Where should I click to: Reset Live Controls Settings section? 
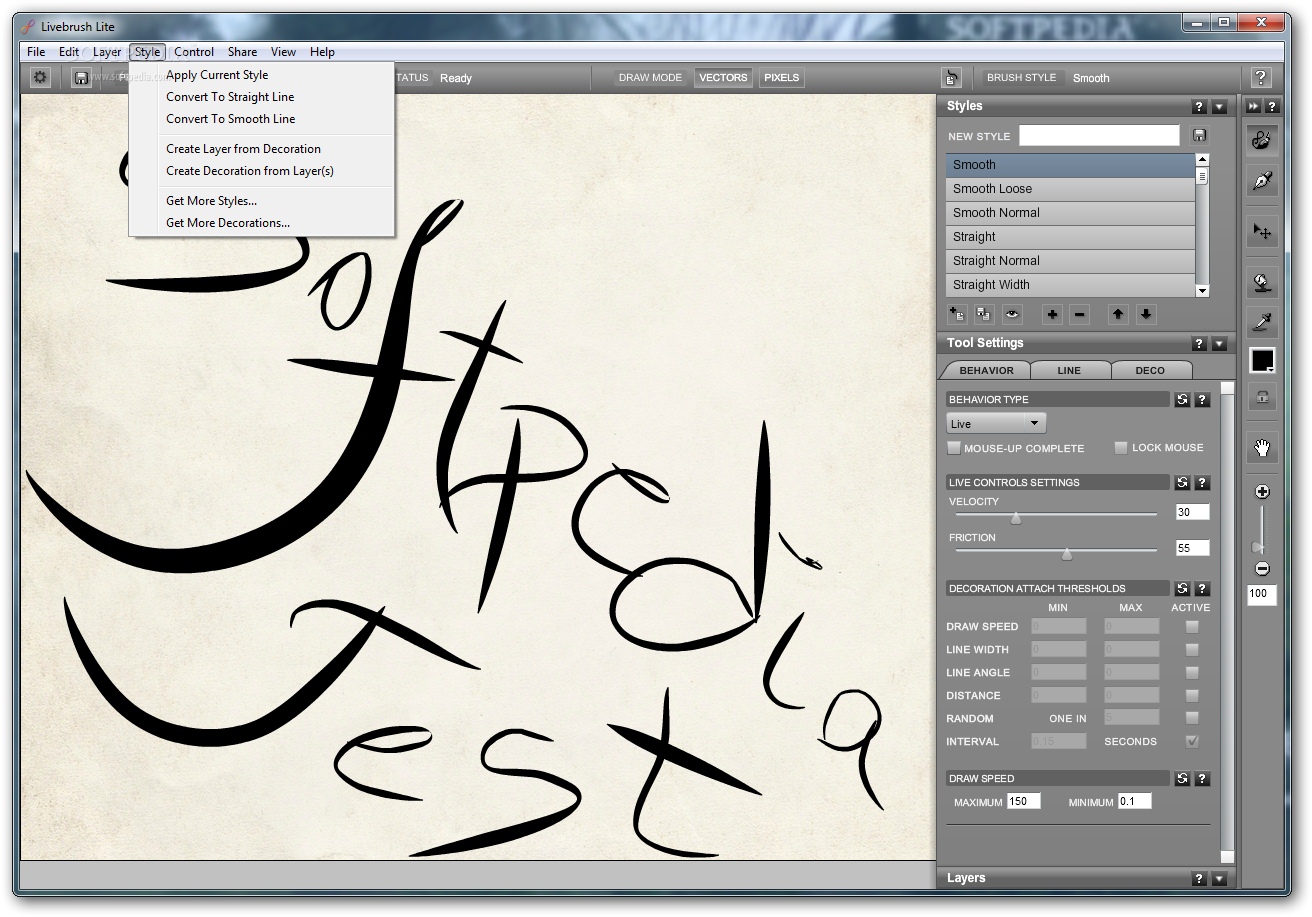[1182, 483]
